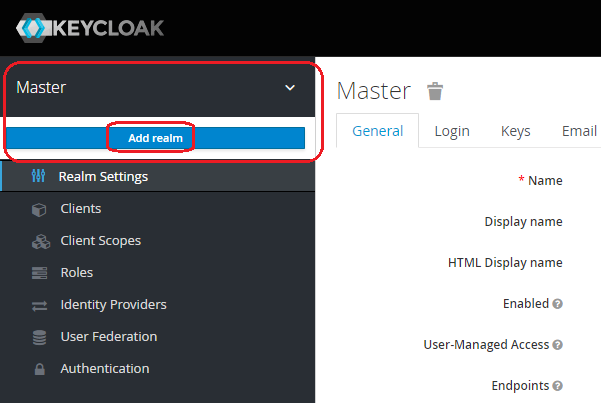601x403 pixels.
Task: Switch to the Login tab
Action: coord(452,131)
